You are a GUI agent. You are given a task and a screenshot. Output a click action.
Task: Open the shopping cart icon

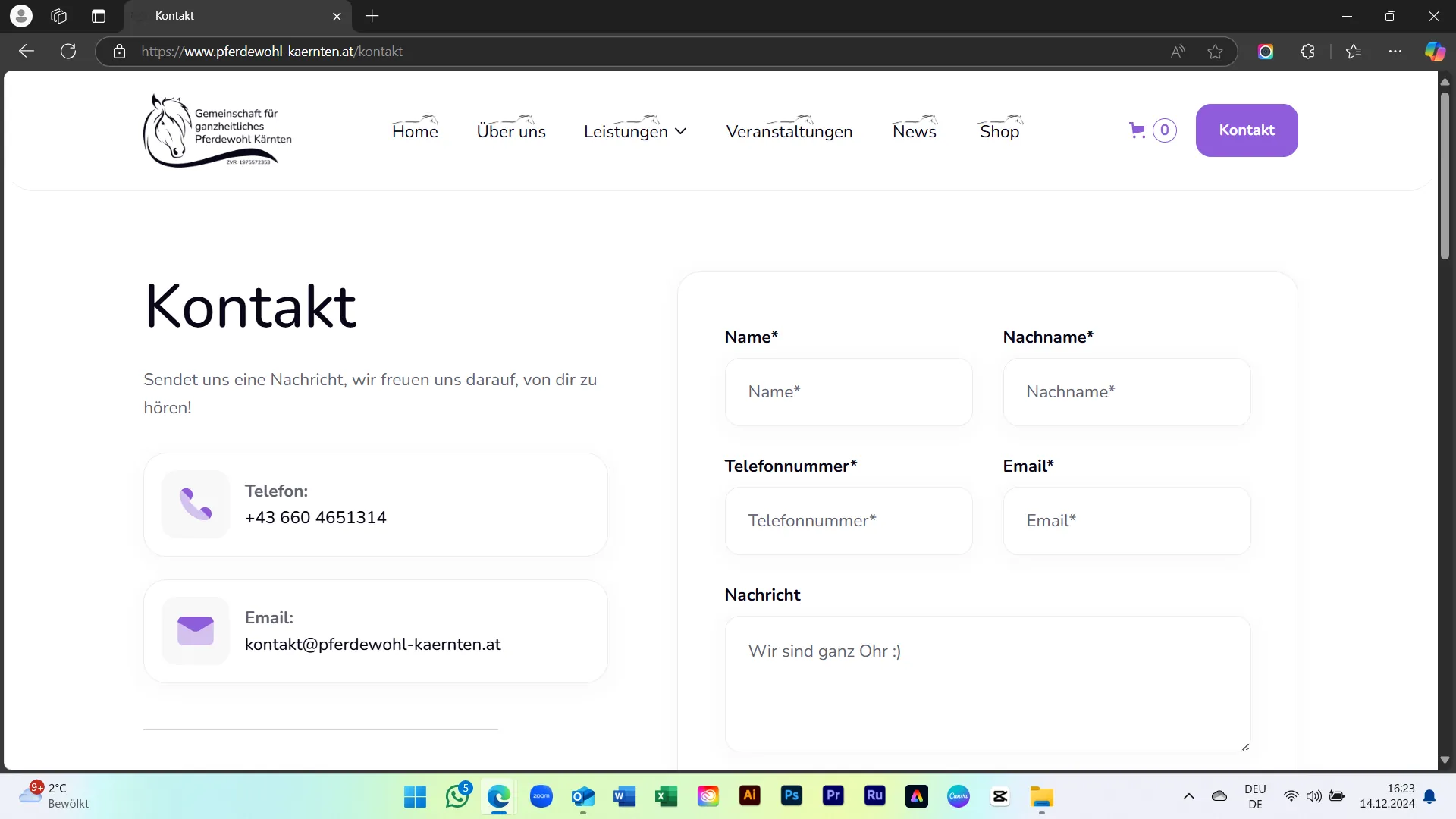click(1137, 130)
